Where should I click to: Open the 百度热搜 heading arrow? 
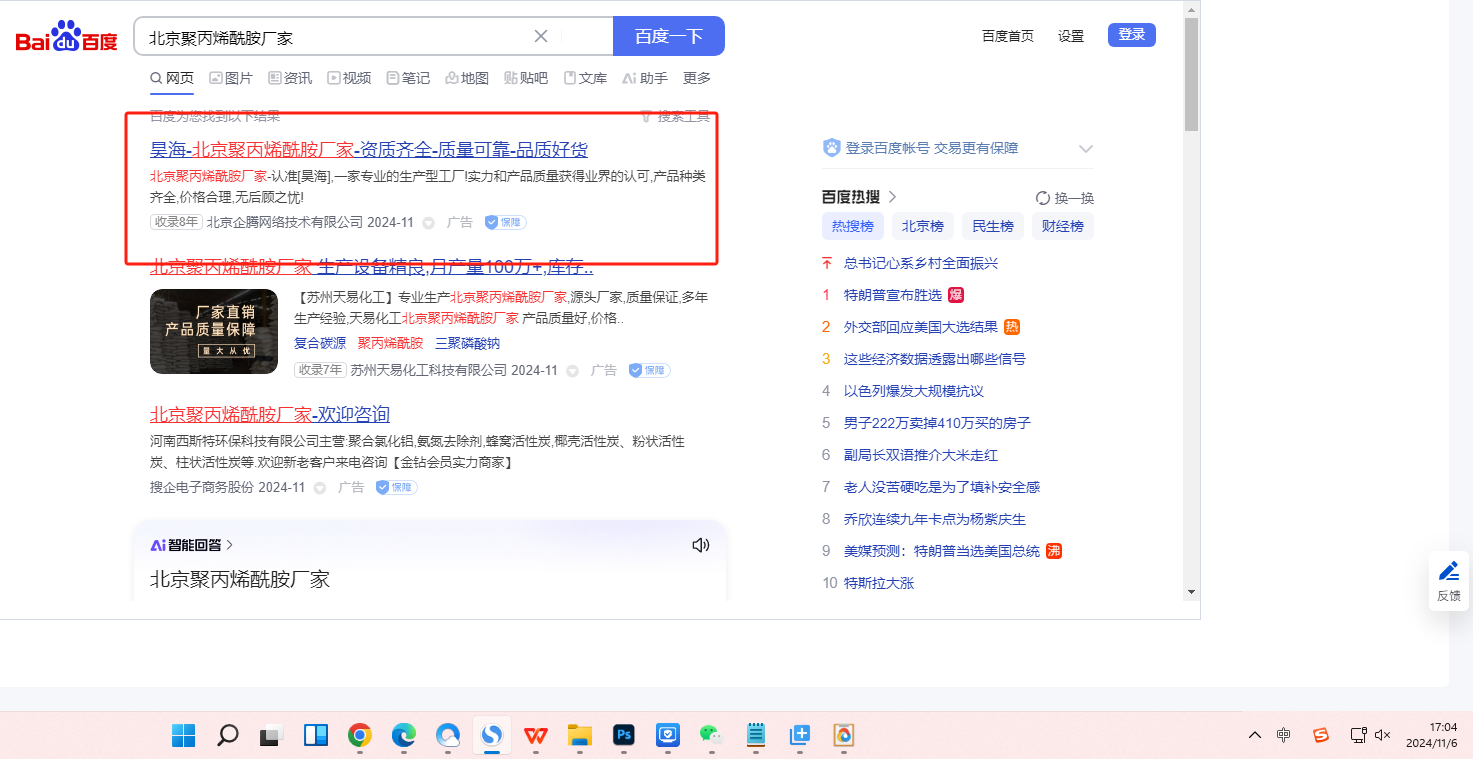pos(892,197)
